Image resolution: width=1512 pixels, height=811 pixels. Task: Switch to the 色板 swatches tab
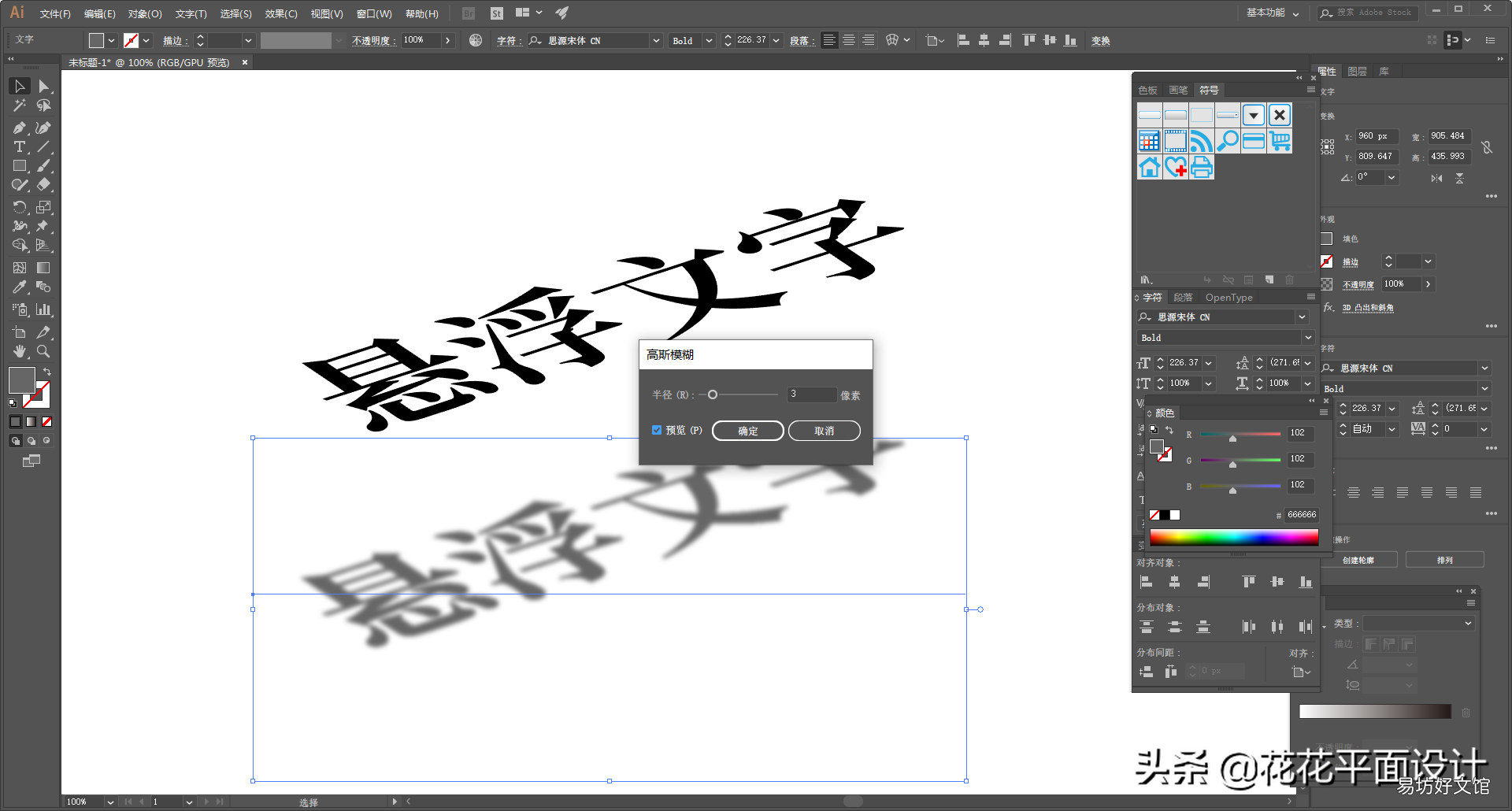click(1148, 91)
